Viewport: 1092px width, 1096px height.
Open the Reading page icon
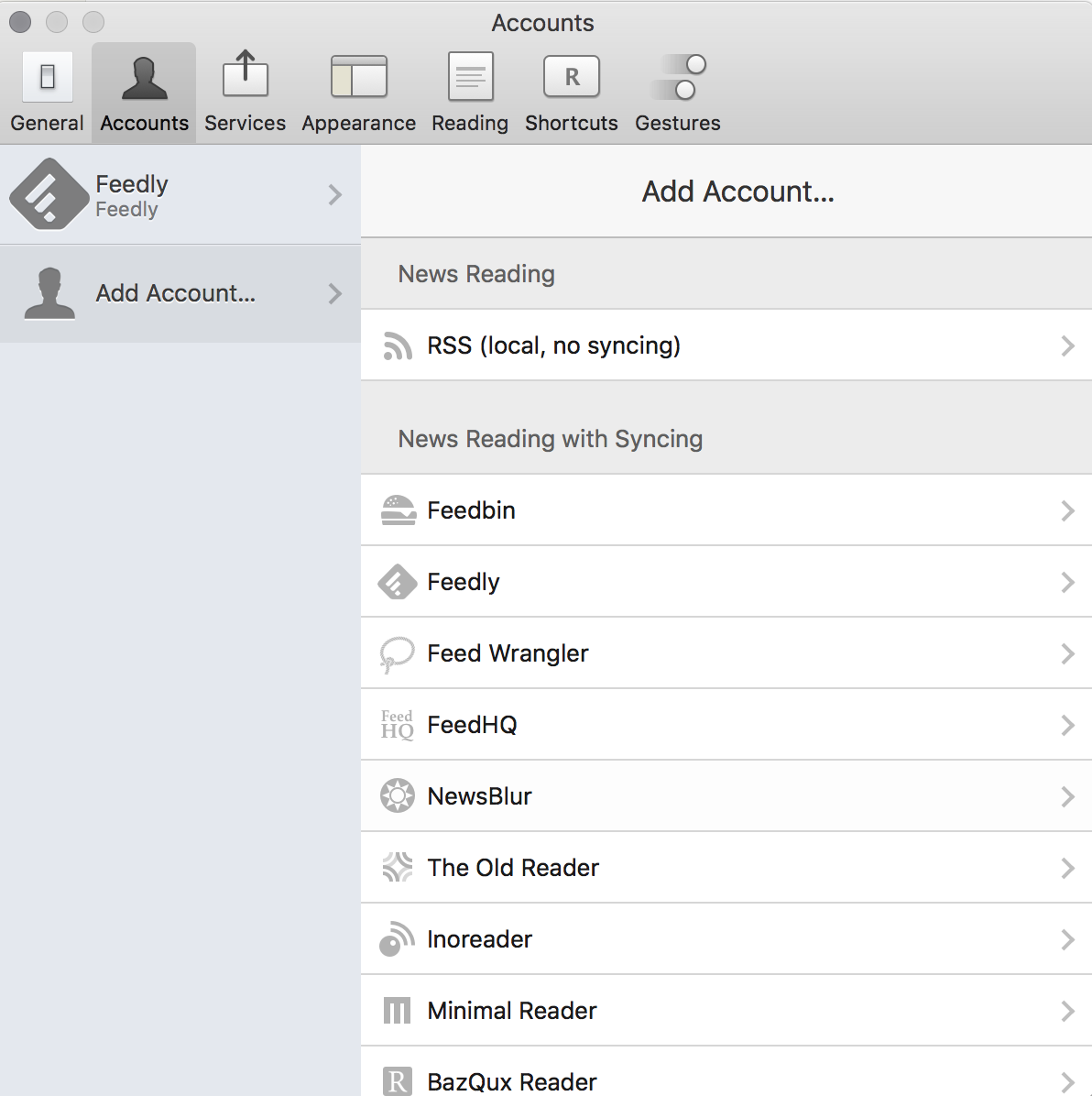[x=470, y=76]
